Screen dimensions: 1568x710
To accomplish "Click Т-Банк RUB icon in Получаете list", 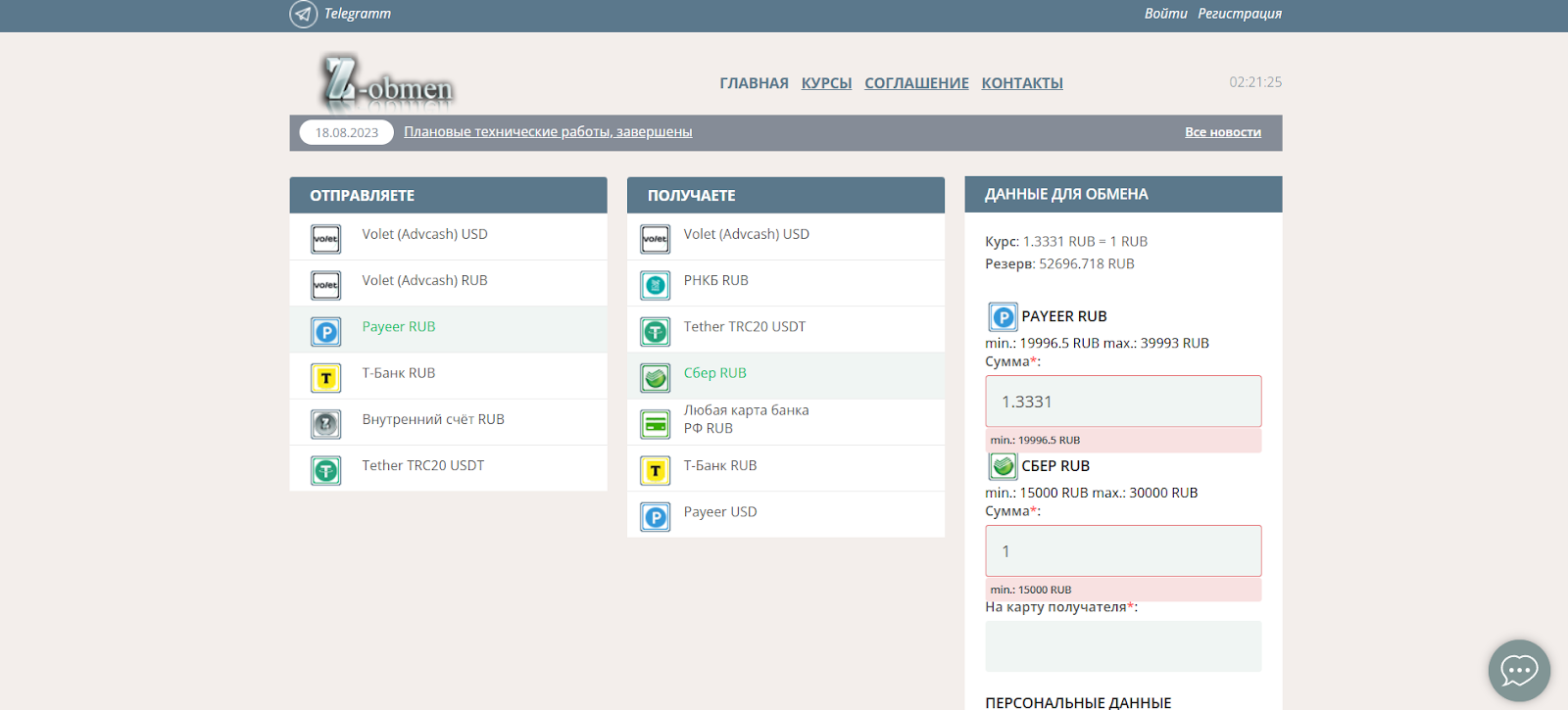I will point(656,471).
